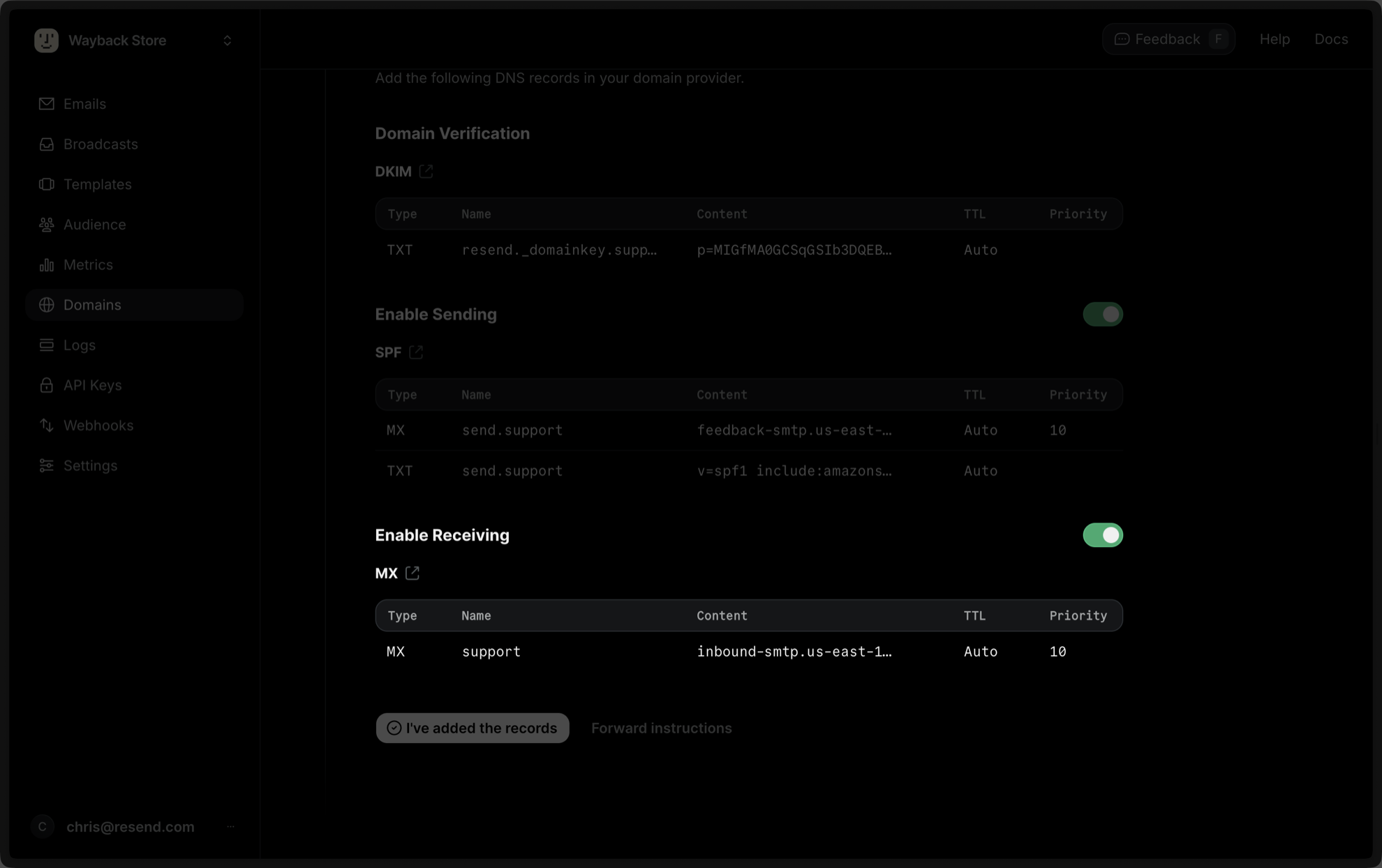Open the API Keys page
This screenshot has height=868, width=1382.
coord(92,384)
